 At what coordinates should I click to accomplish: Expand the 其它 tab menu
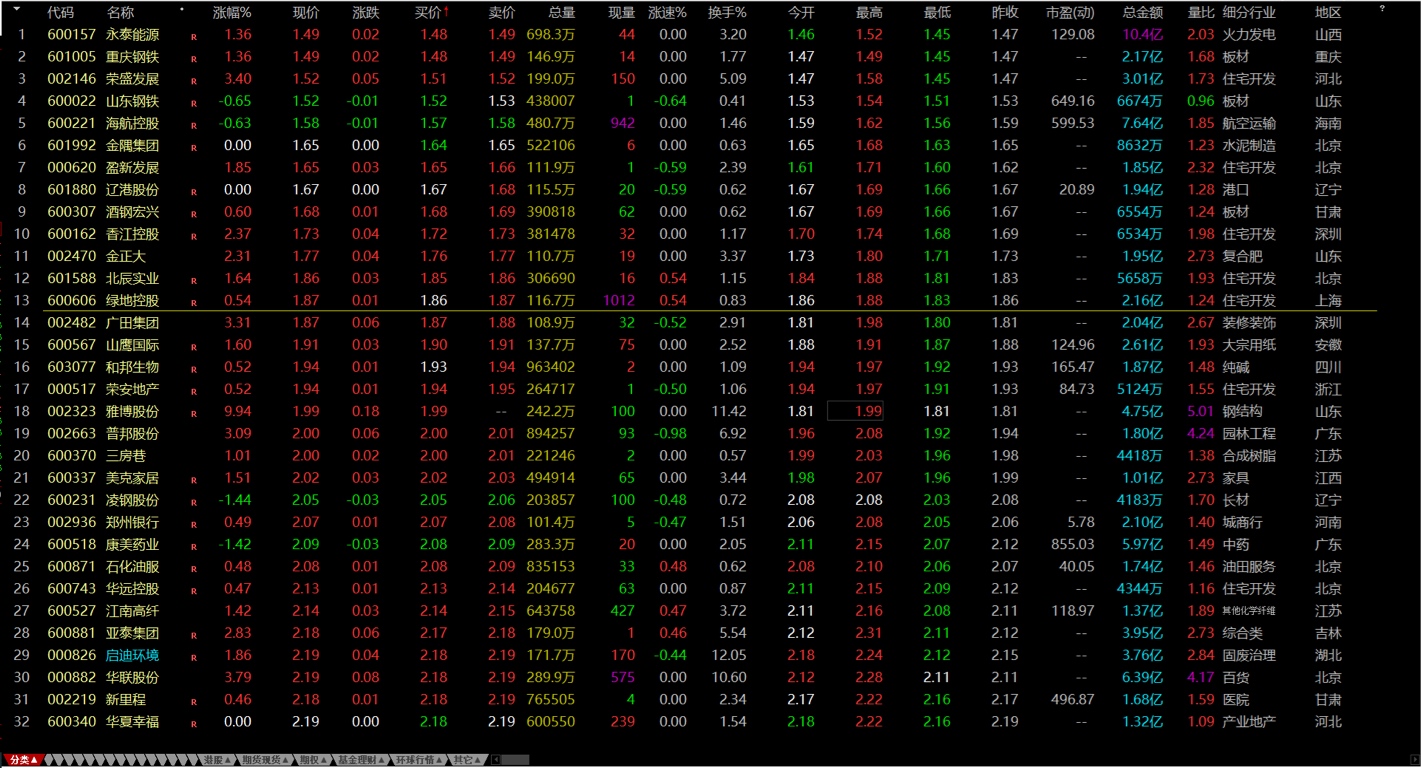coord(466,760)
